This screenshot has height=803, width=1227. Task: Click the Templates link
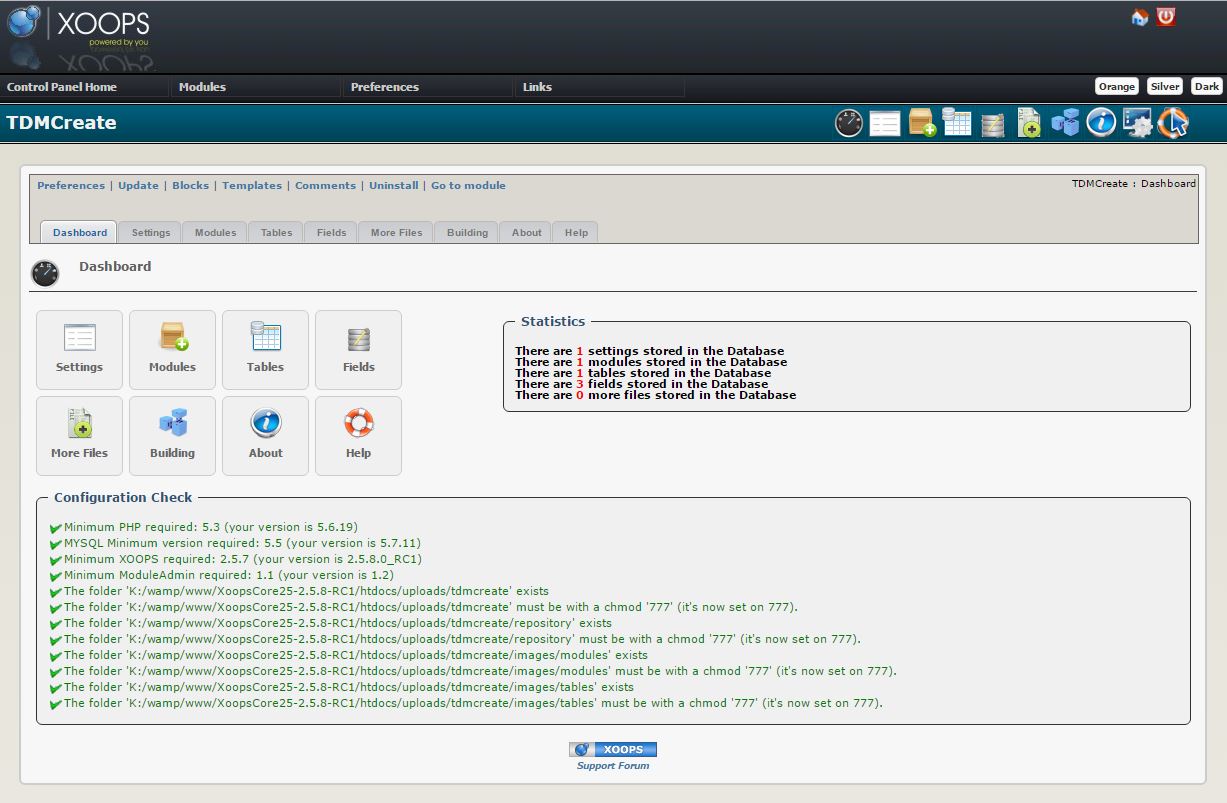click(x=252, y=185)
